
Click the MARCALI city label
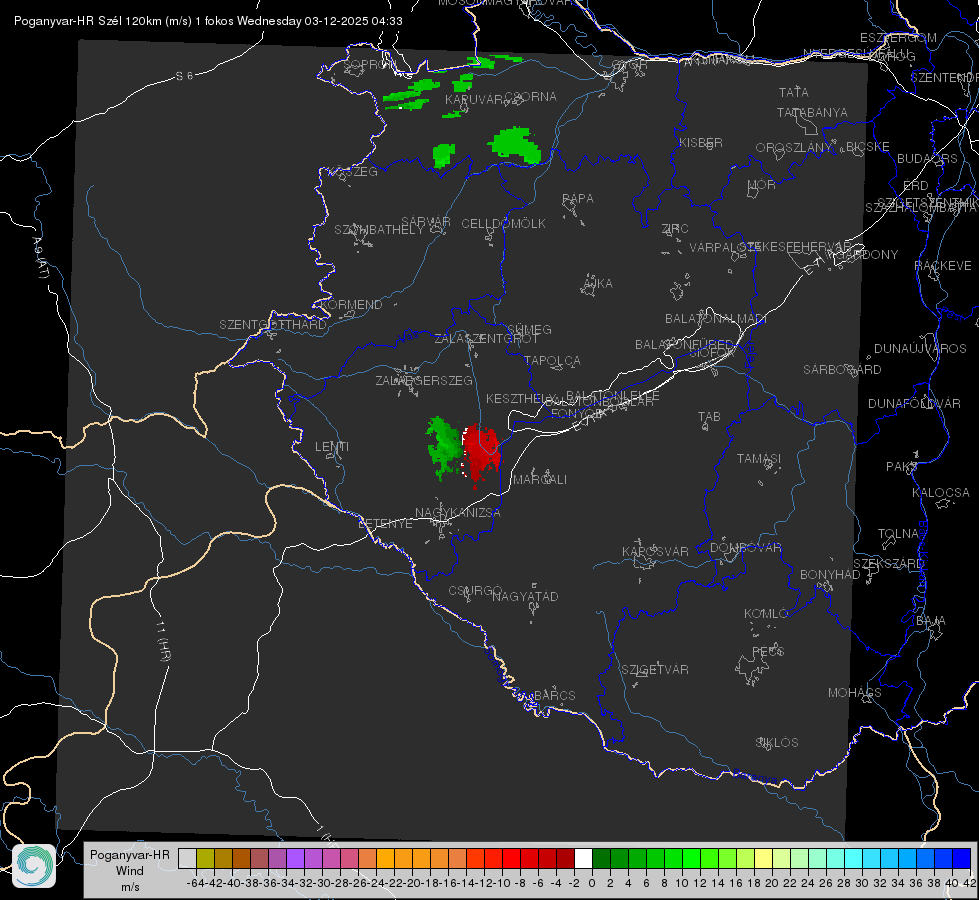(540, 480)
